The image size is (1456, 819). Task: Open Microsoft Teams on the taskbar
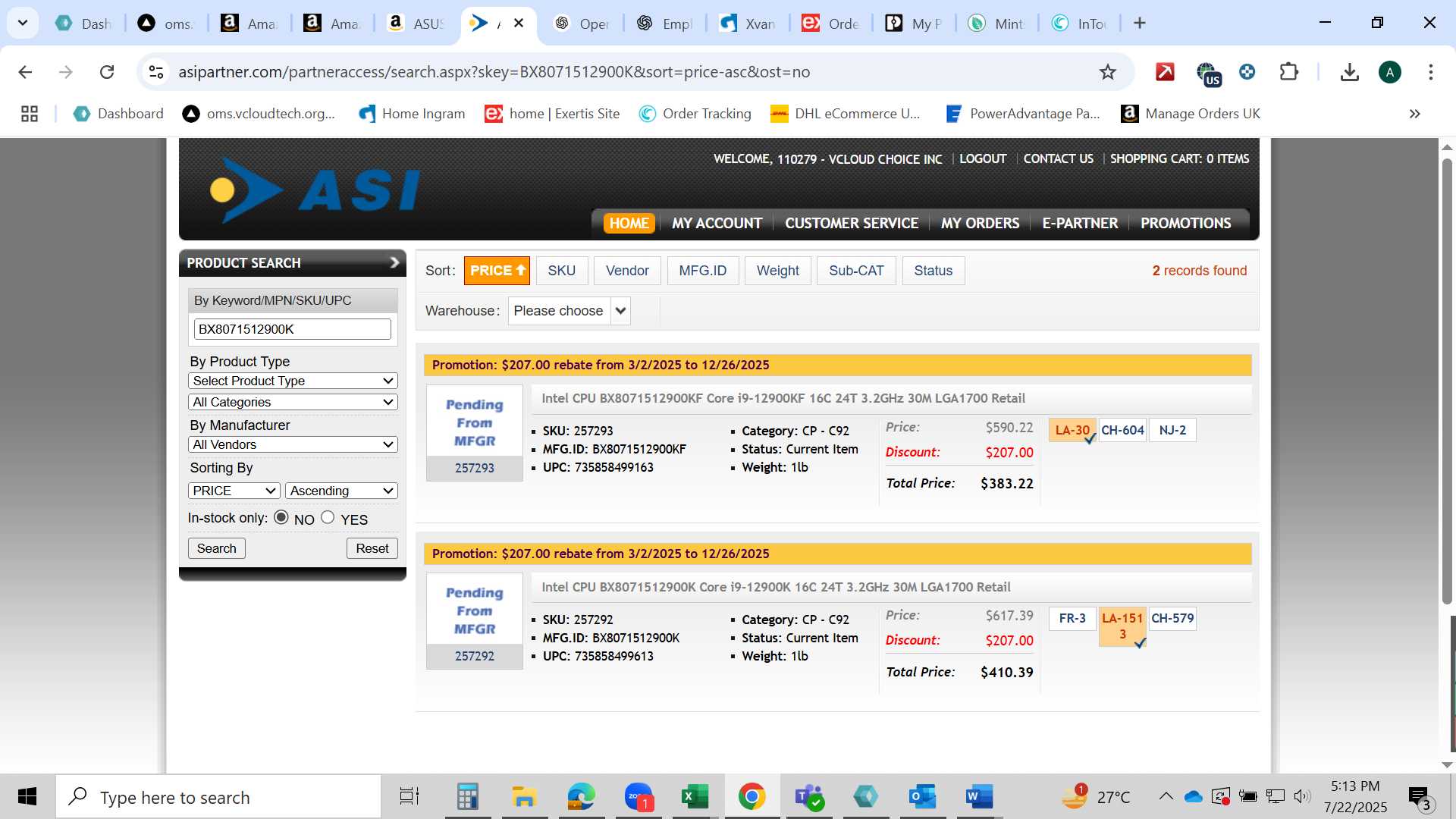tap(808, 797)
